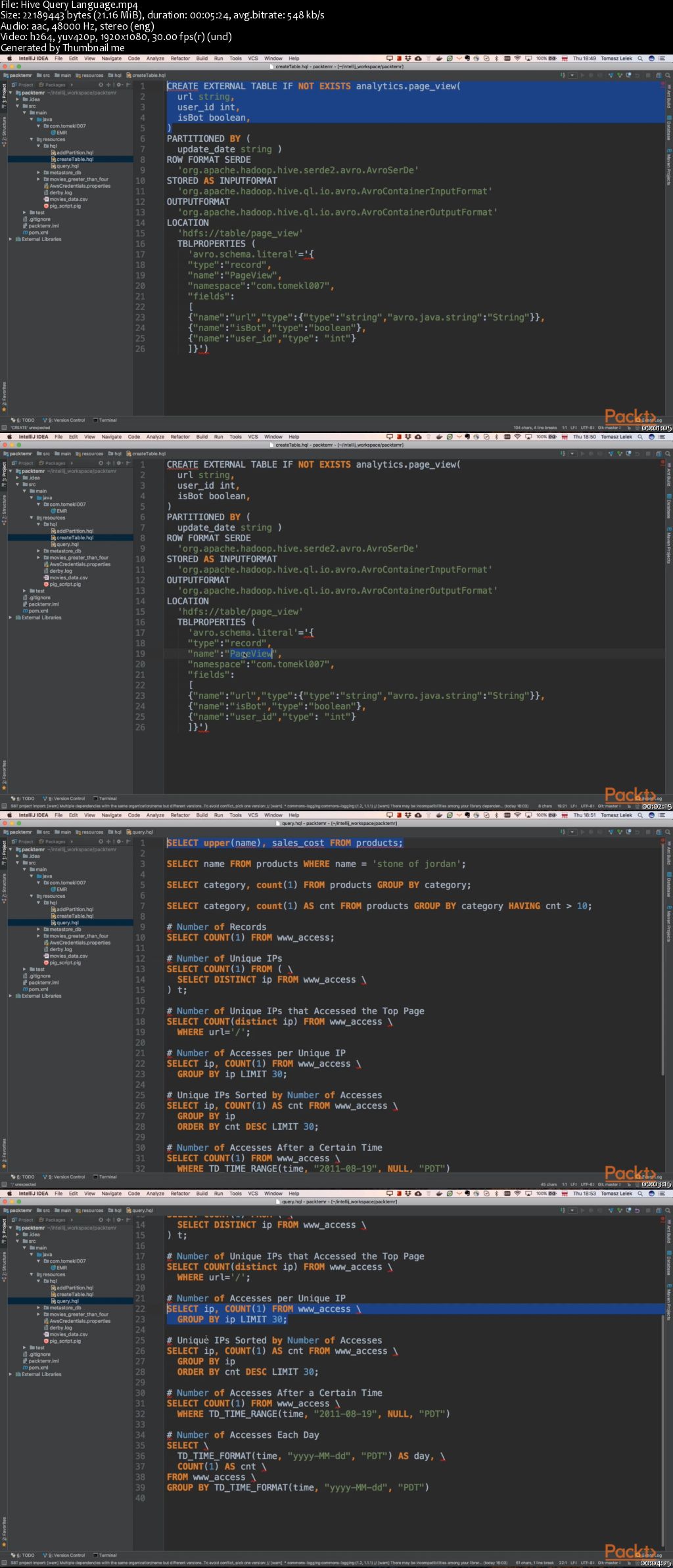
Task: Open the run configuration dropdown in the top frame
Action: coord(572,76)
